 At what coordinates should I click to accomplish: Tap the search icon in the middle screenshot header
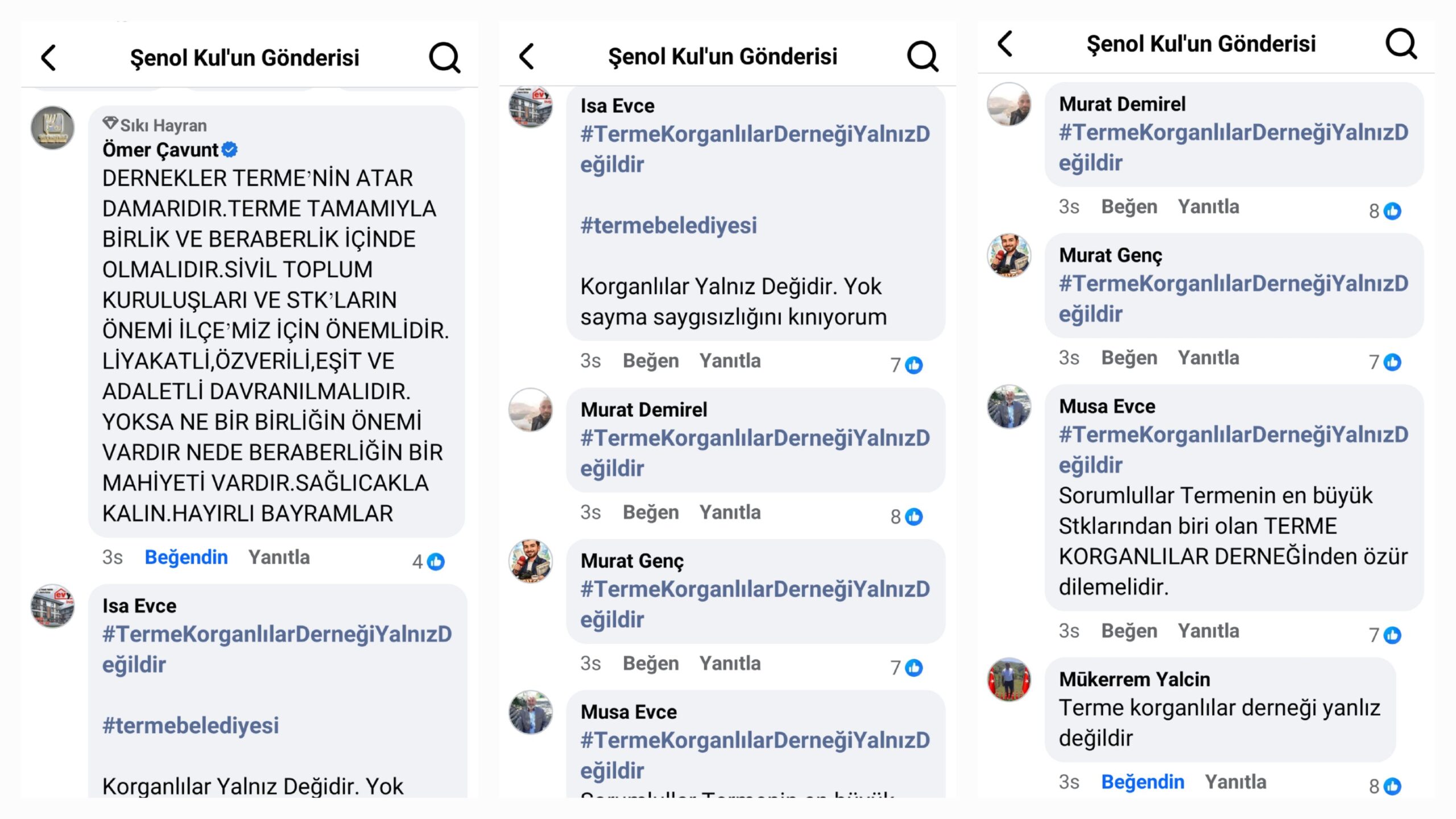point(922,56)
